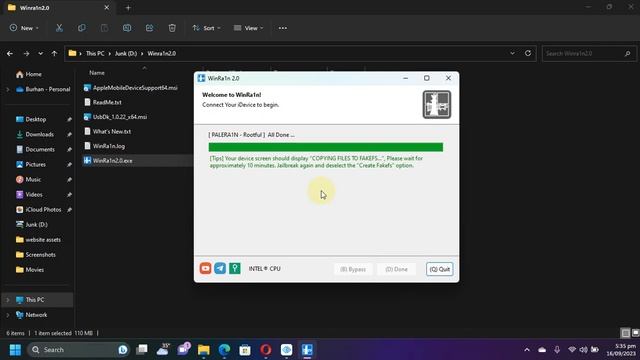The height and width of the screenshot is (360, 640).
Task: Open the Windows Start menu
Action: pos(15,350)
